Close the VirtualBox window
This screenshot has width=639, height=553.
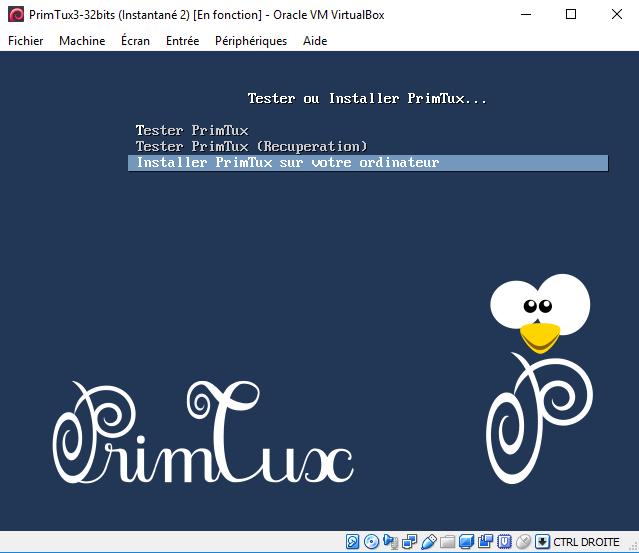coord(617,15)
